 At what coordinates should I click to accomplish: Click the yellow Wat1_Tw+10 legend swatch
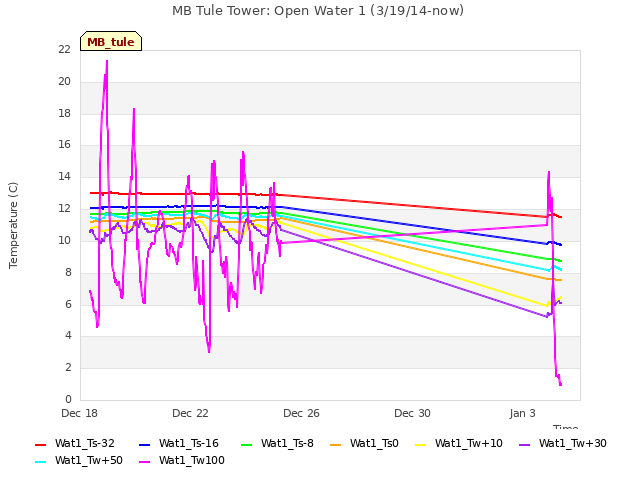(420, 444)
